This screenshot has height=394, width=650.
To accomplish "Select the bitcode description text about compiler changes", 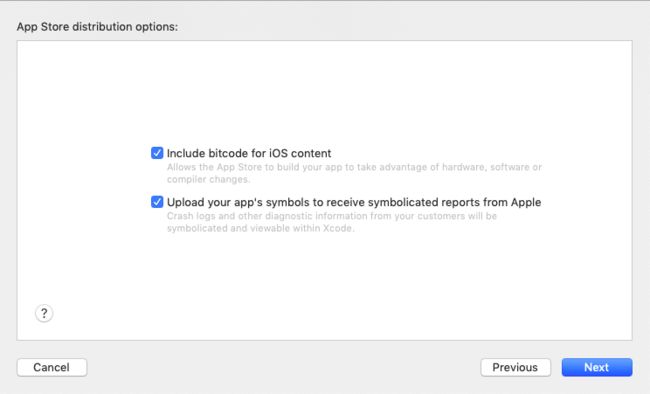I will pos(354,173).
